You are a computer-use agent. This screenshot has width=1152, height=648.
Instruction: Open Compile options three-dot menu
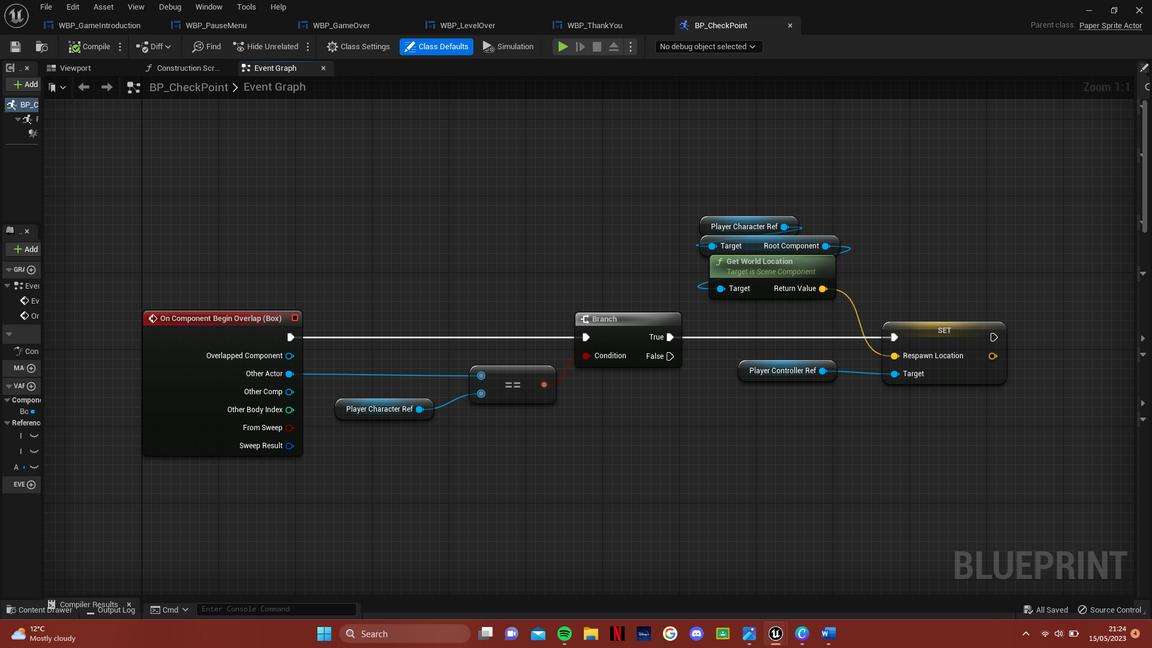[120, 46]
